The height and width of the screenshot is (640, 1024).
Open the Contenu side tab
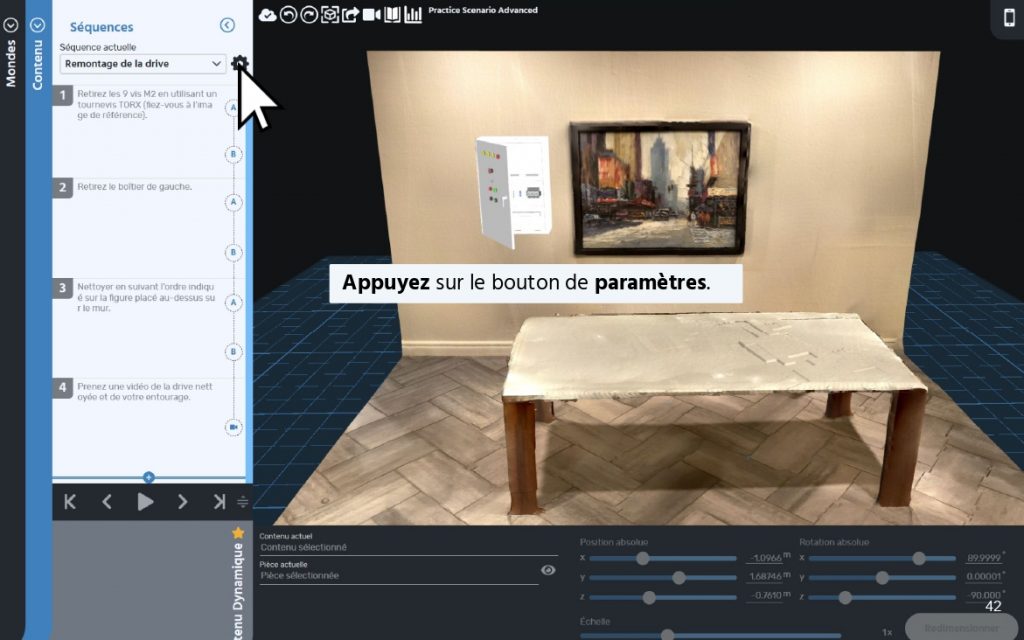pos(37,65)
